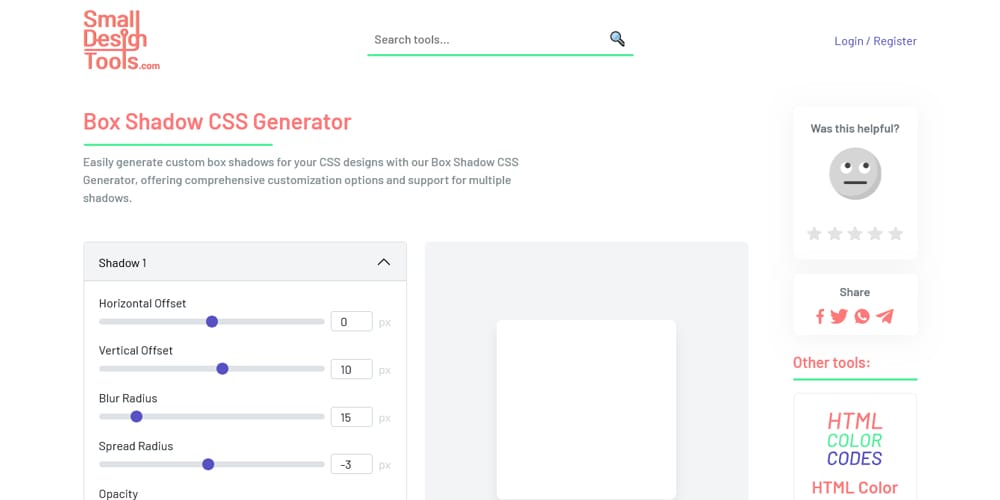Screen dimensions: 1000x500
Task: Click the Share heading text
Action: click(855, 292)
